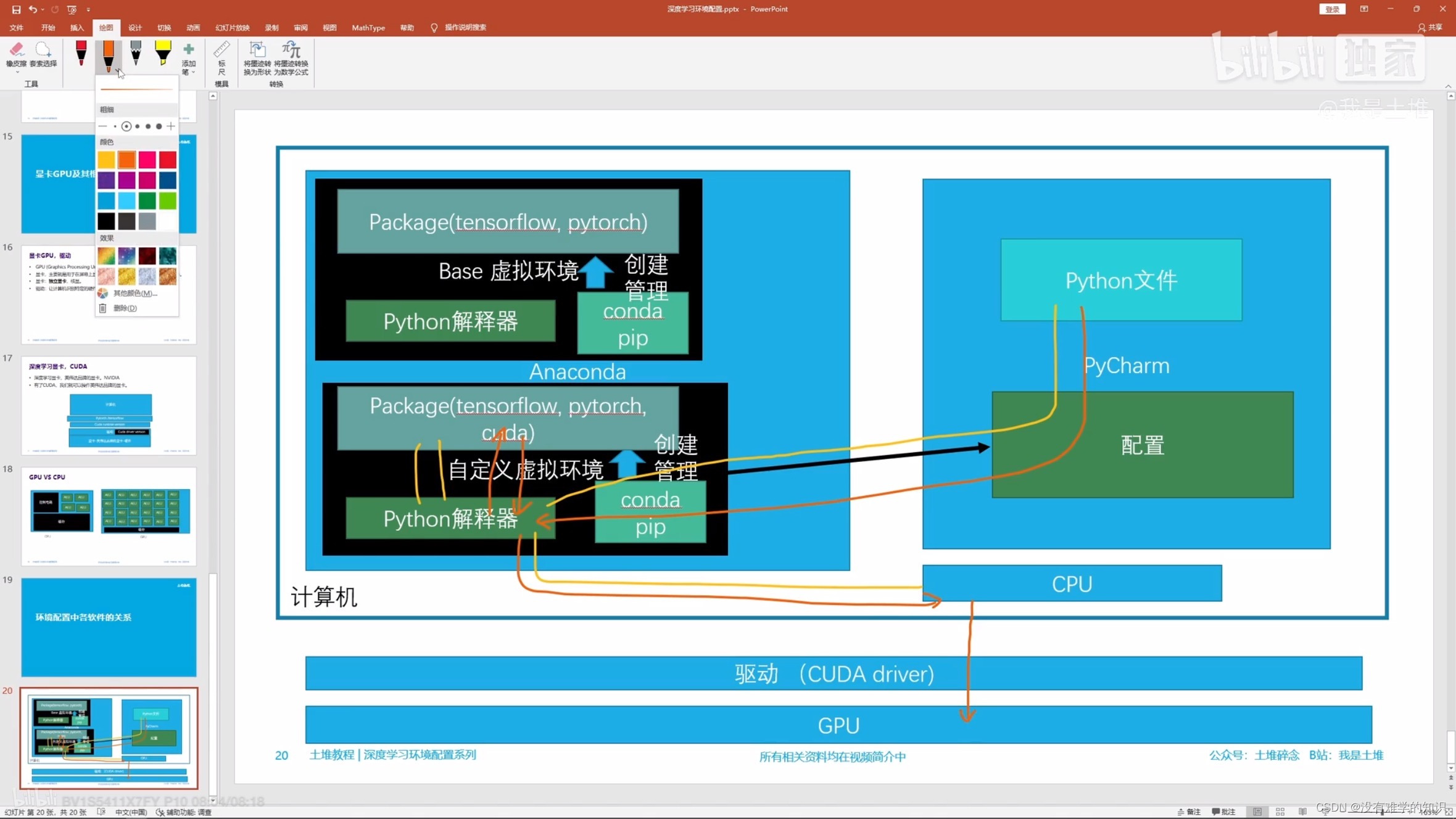Image resolution: width=1456 pixels, height=819 pixels.
Task: Click Convert Ink to Math (将墨迹转换为数学公式)
Action: point(291,59)
